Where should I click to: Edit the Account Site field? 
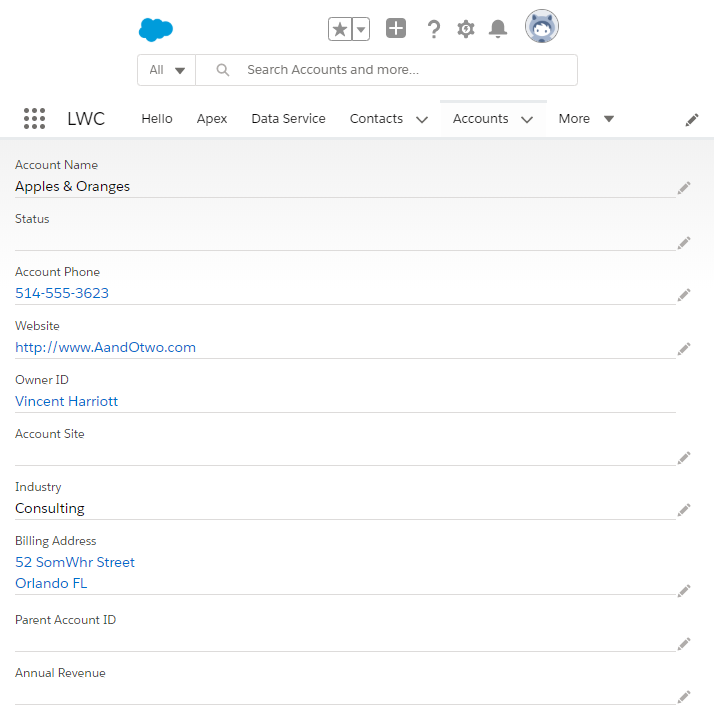(684, 458)
